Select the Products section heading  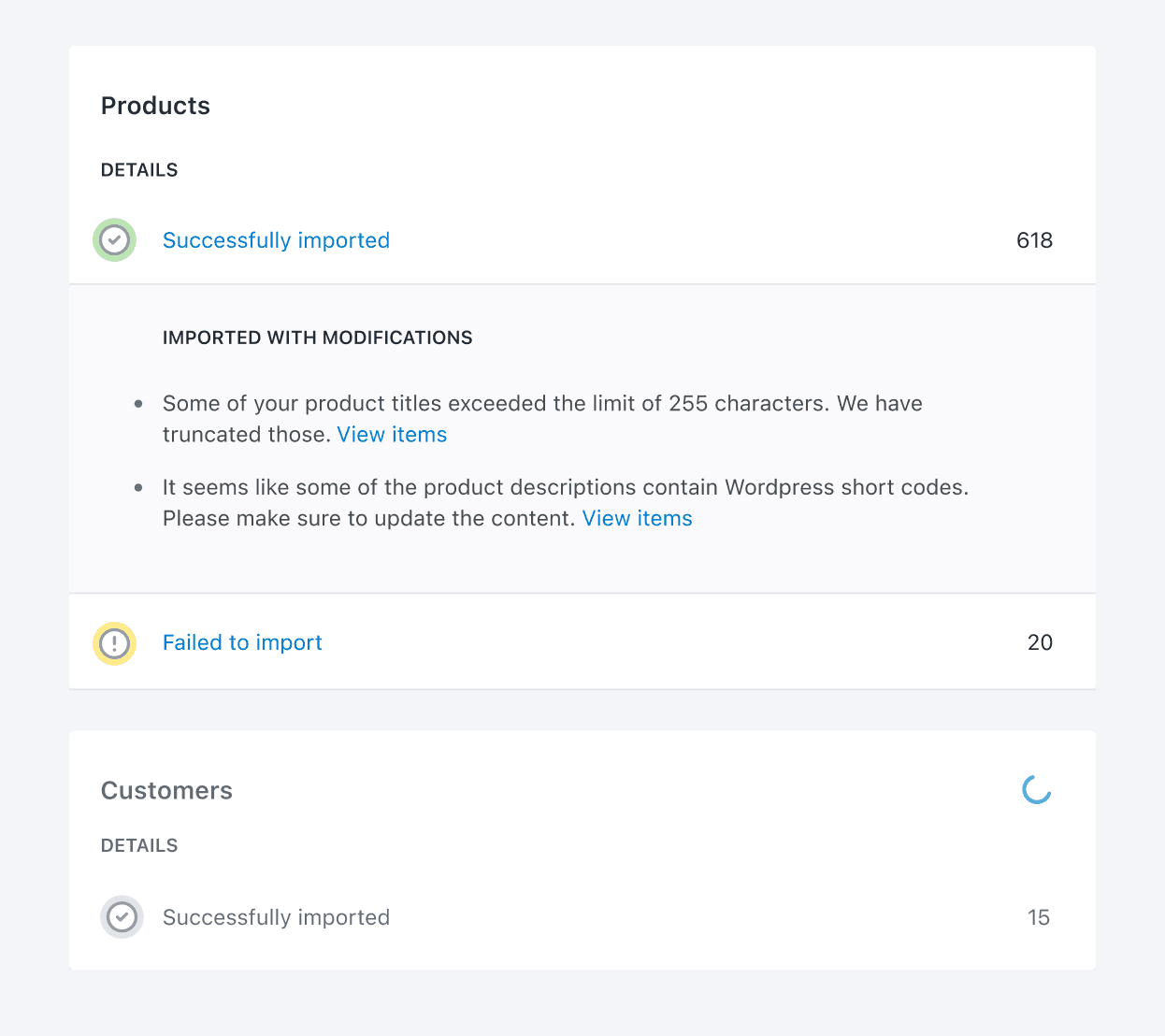coord(155,106)
